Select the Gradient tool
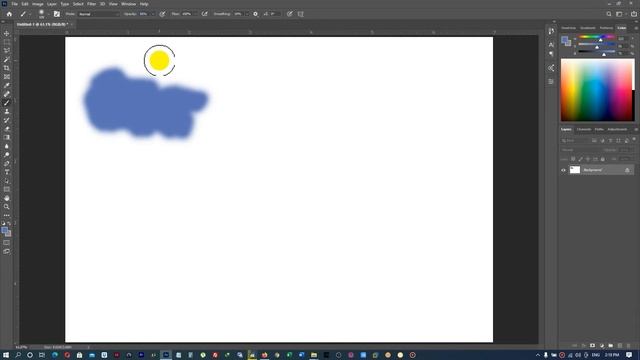The width and height of the screenshot is (640, 360). click(7, 138)
